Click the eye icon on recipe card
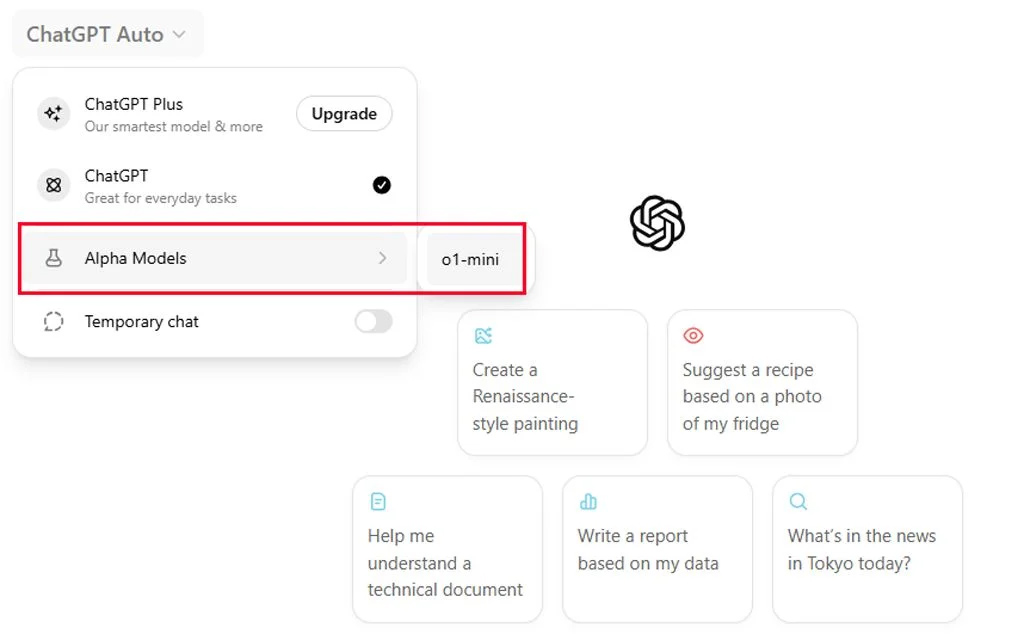Image resolution: width=1024 pixels, height=634 pixels. tap(693, 336)
